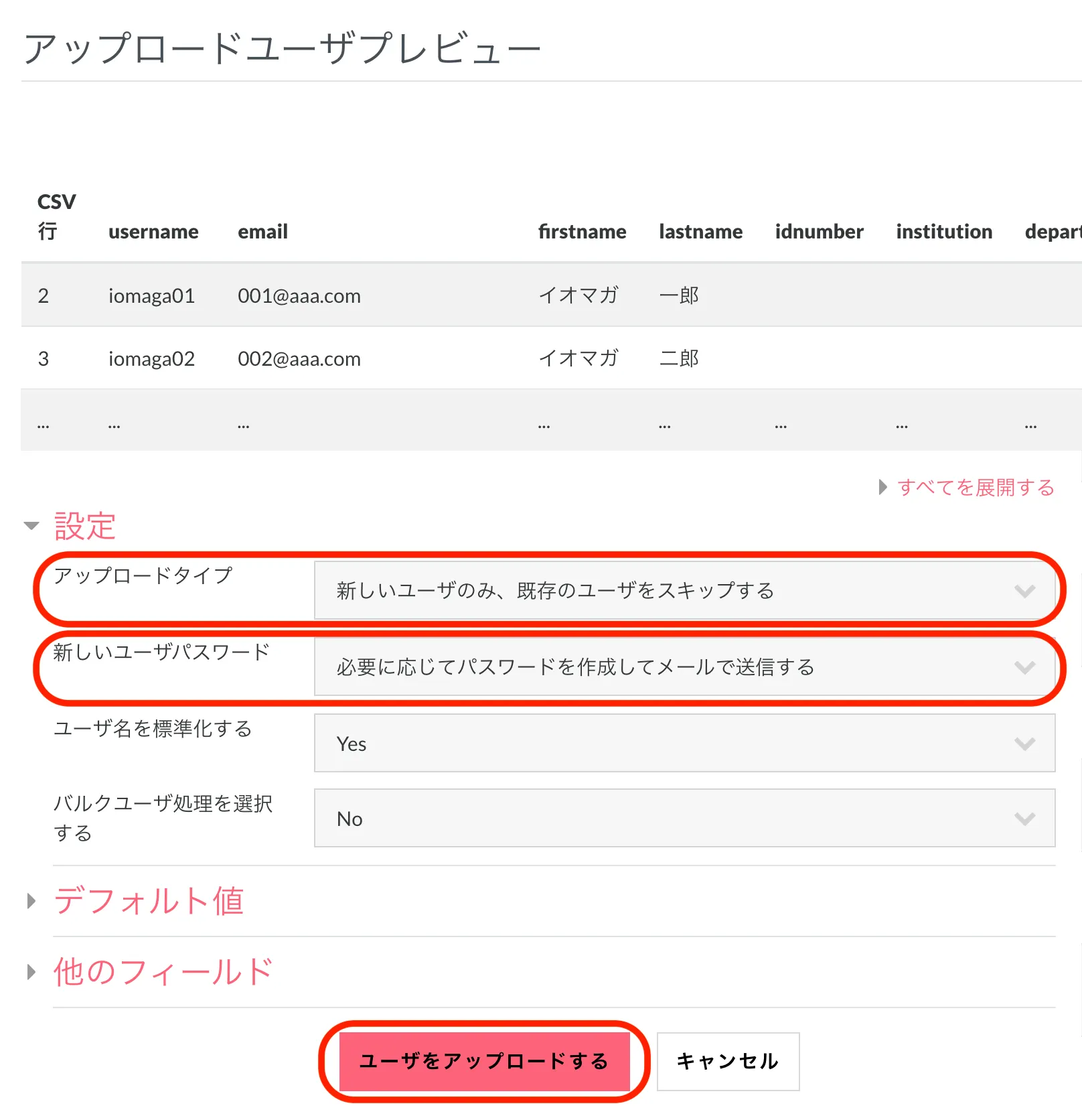Screen dimensions: 1082x1120
Task: Click the triangle arrow beside 設定
Action: (x=31, y=526)
